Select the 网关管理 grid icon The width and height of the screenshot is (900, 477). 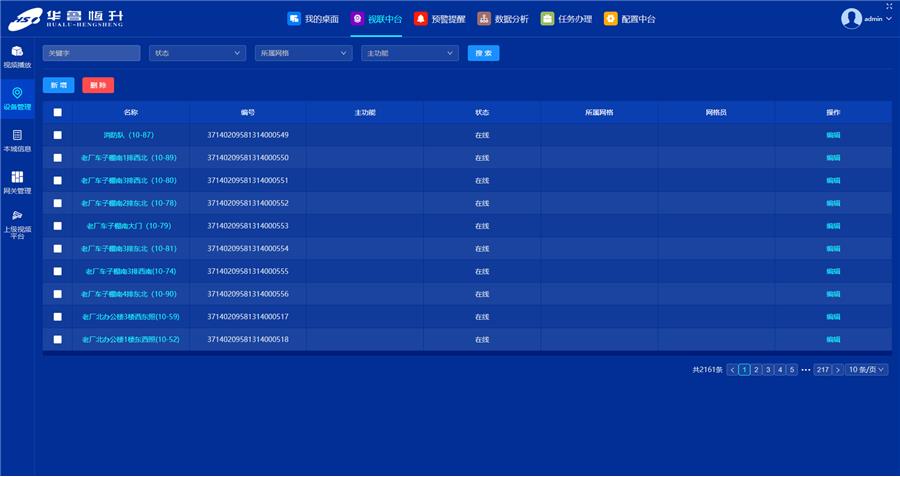(17, 177)
